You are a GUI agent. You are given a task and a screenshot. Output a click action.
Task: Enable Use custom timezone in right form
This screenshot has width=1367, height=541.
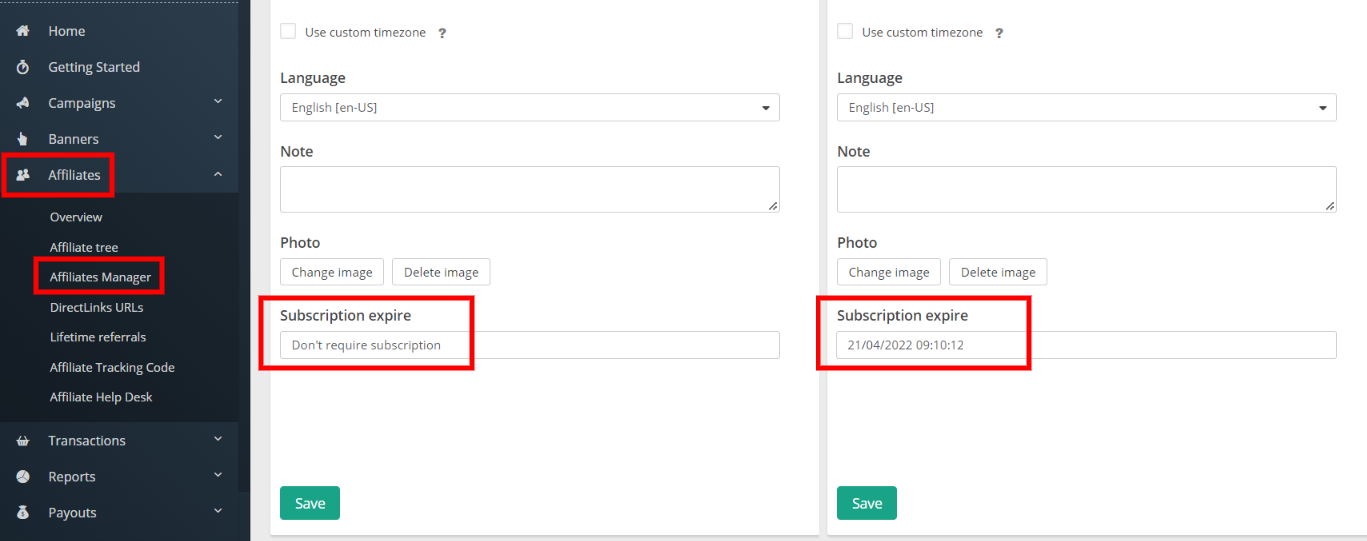coord(845,32)
